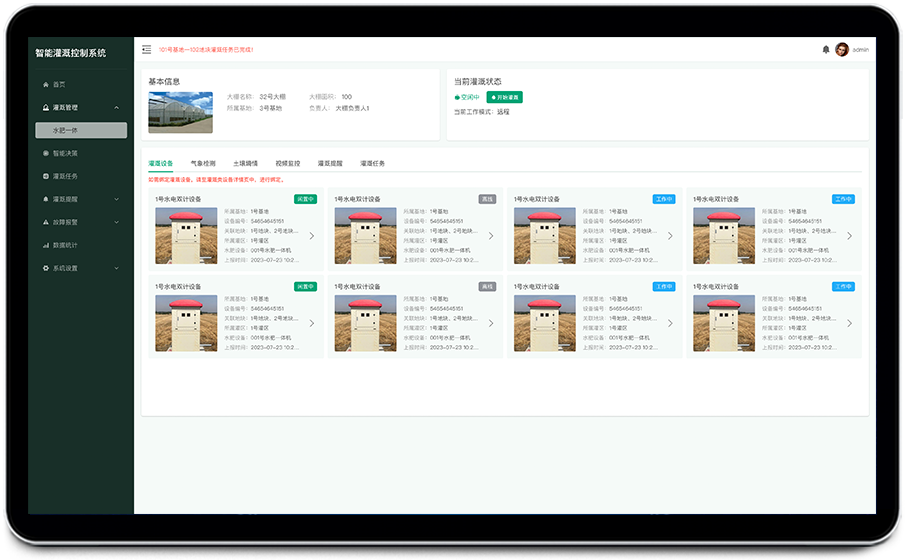Screen dimensions: 905x560
Task: Click the 3号基地 base value
Action: pyautogui.click(x=271, y=108)
